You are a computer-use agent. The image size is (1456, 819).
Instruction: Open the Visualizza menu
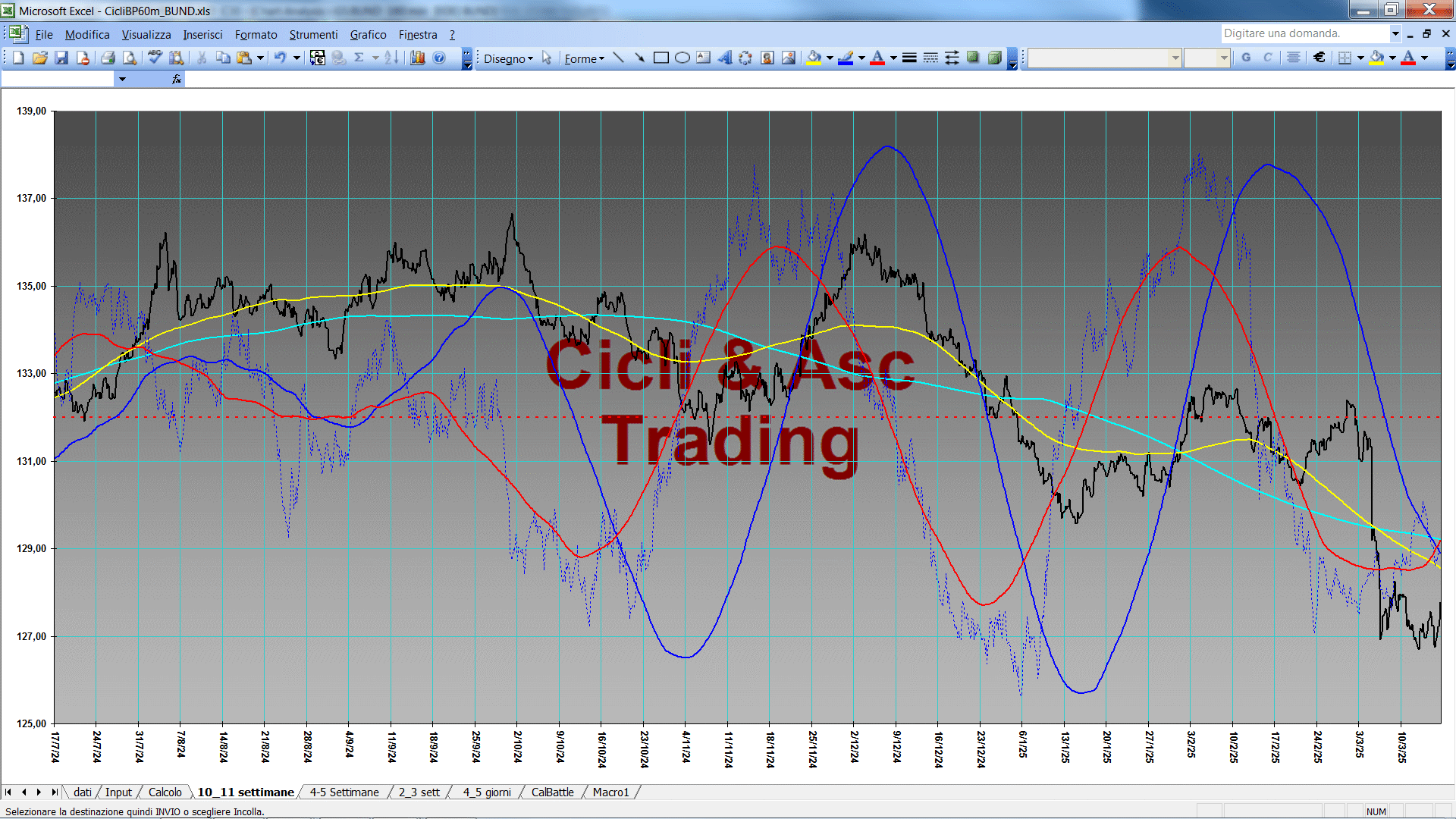click(146, 34)
